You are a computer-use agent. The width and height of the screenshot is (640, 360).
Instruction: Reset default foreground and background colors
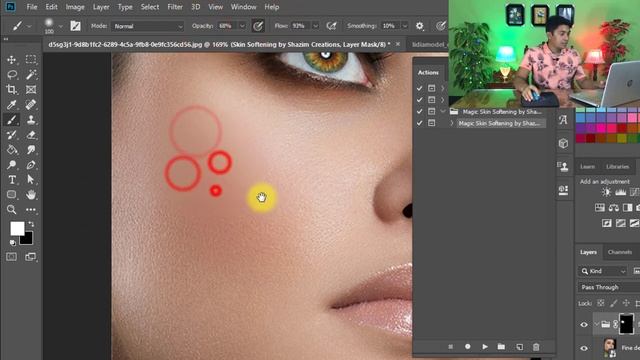(13, 243)
